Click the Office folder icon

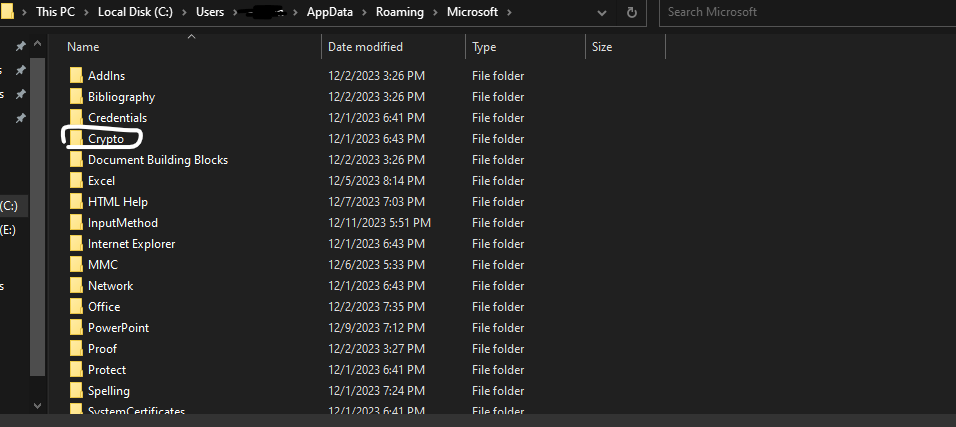[x=76, y=307]
